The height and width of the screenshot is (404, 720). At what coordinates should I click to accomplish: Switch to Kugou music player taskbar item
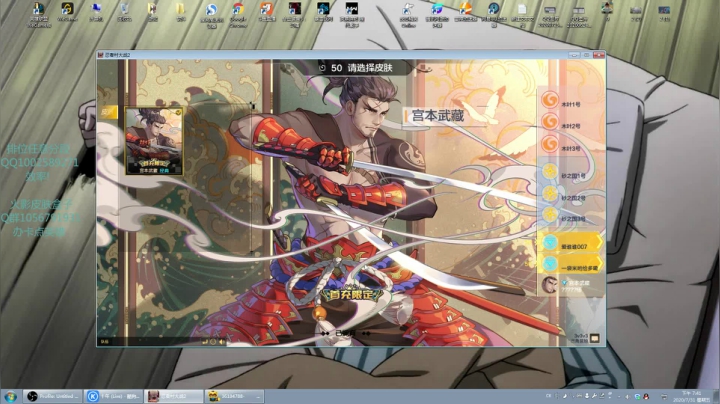coord(113,396)
